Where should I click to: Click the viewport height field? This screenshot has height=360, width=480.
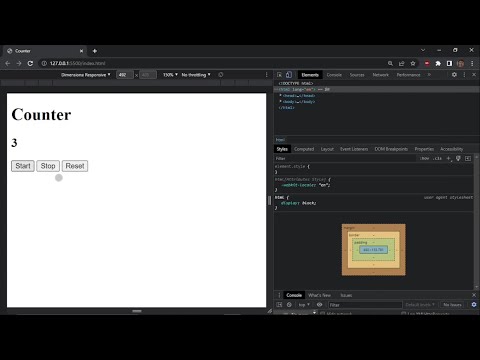148,75
